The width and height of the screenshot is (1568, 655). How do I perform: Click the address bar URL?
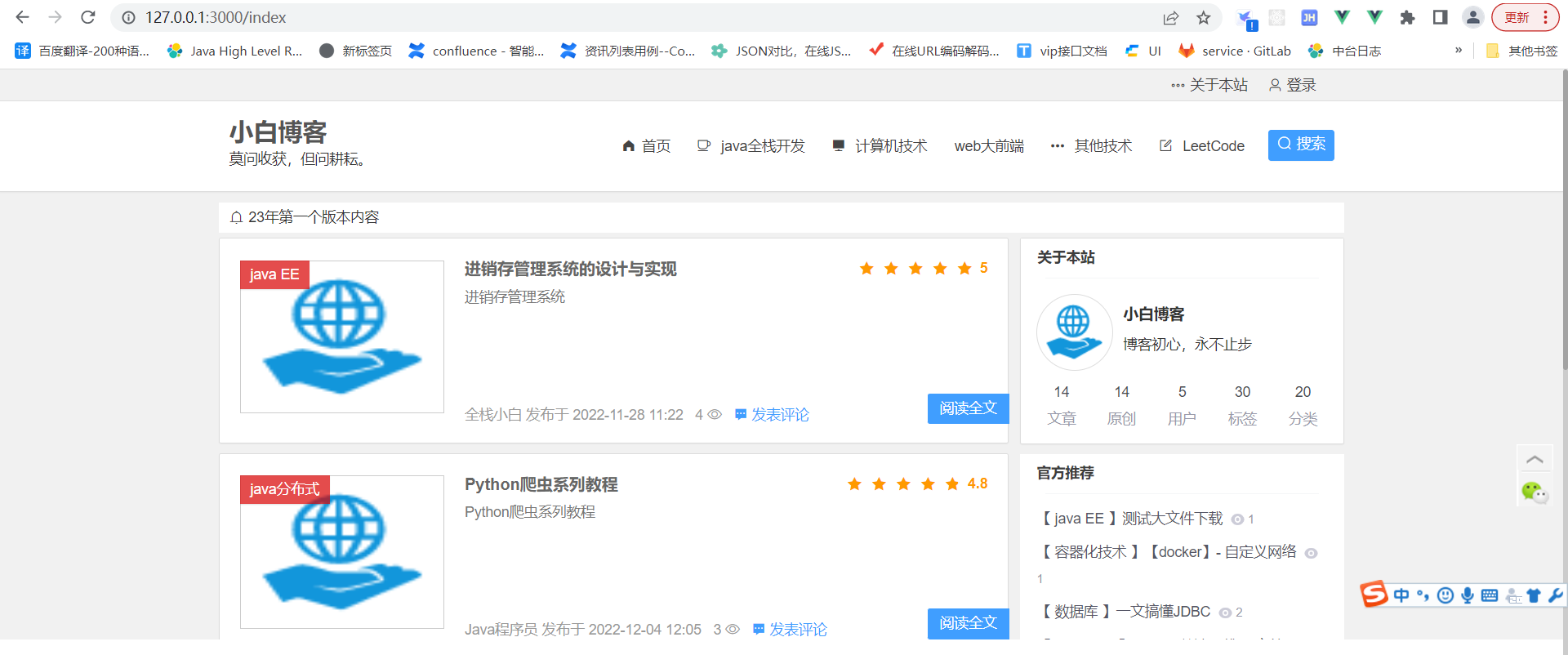[x=216, y=17]
